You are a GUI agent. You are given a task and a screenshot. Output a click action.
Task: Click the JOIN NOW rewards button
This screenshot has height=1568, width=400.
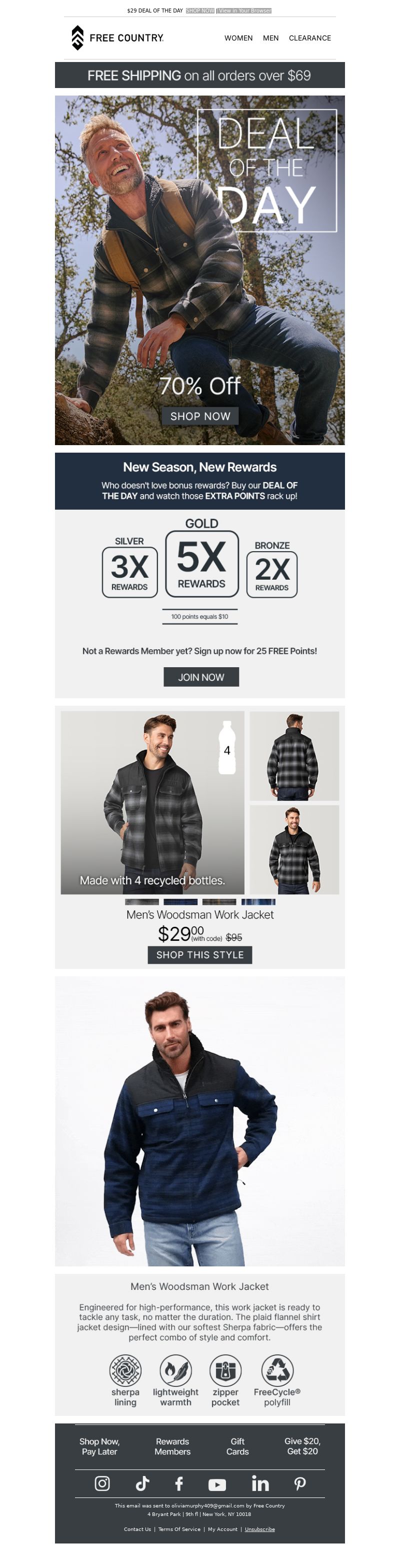pos(201,677)
